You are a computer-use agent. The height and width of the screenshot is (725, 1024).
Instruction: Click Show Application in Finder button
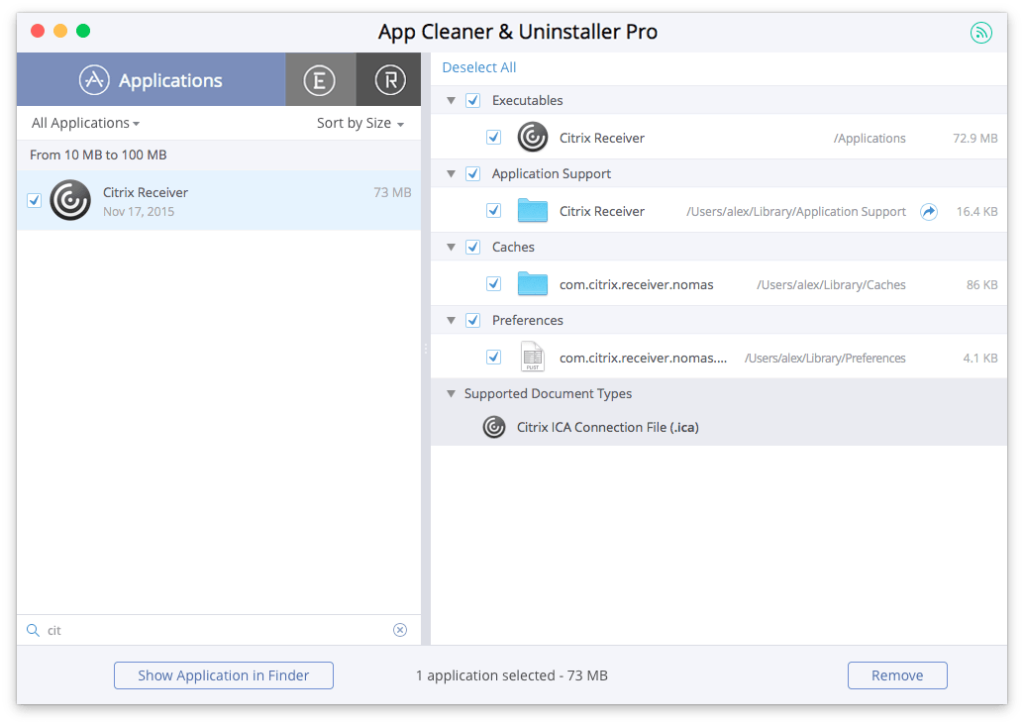(223, 675)
